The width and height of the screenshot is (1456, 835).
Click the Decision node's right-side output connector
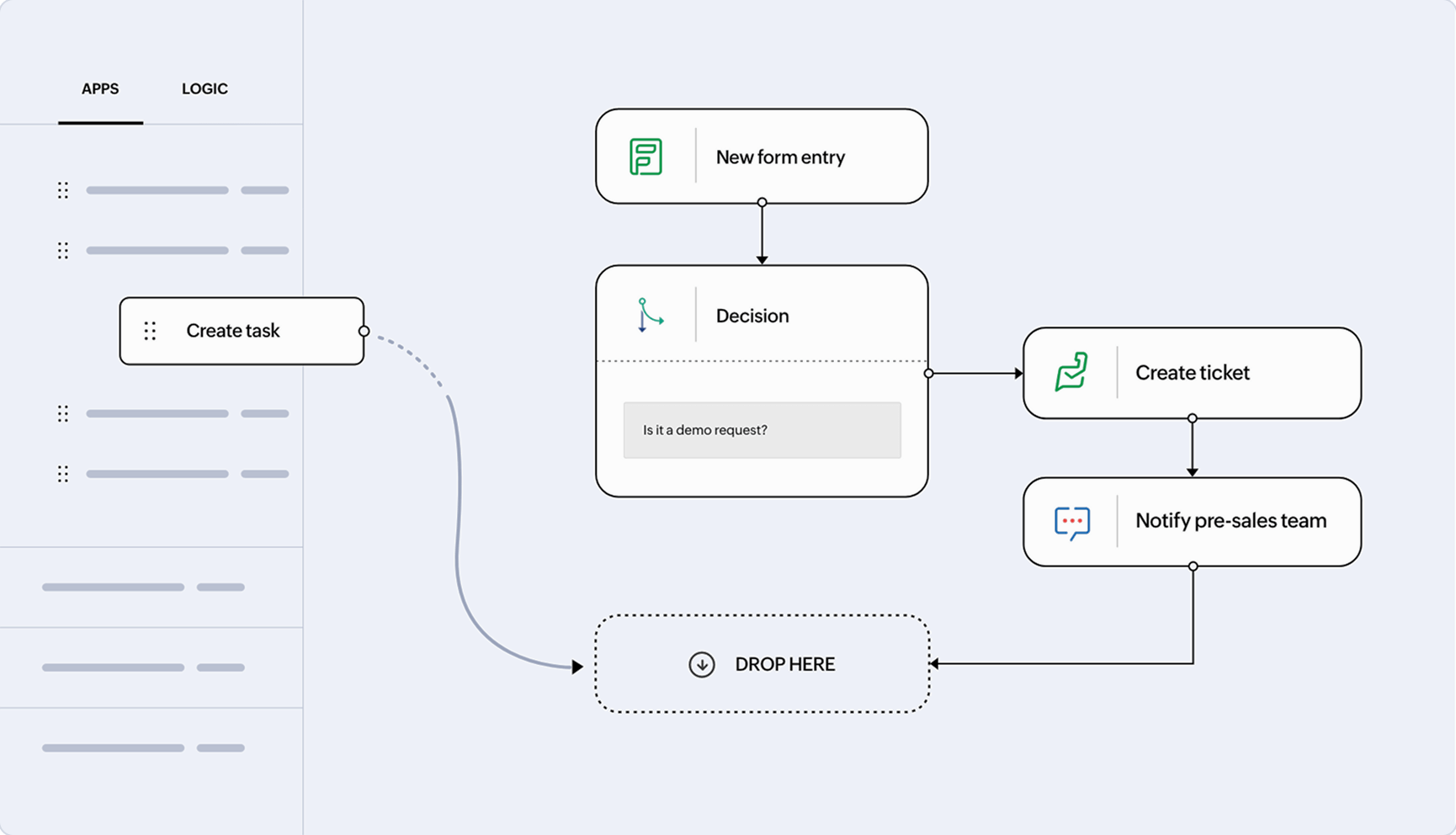tap(928, 373)
